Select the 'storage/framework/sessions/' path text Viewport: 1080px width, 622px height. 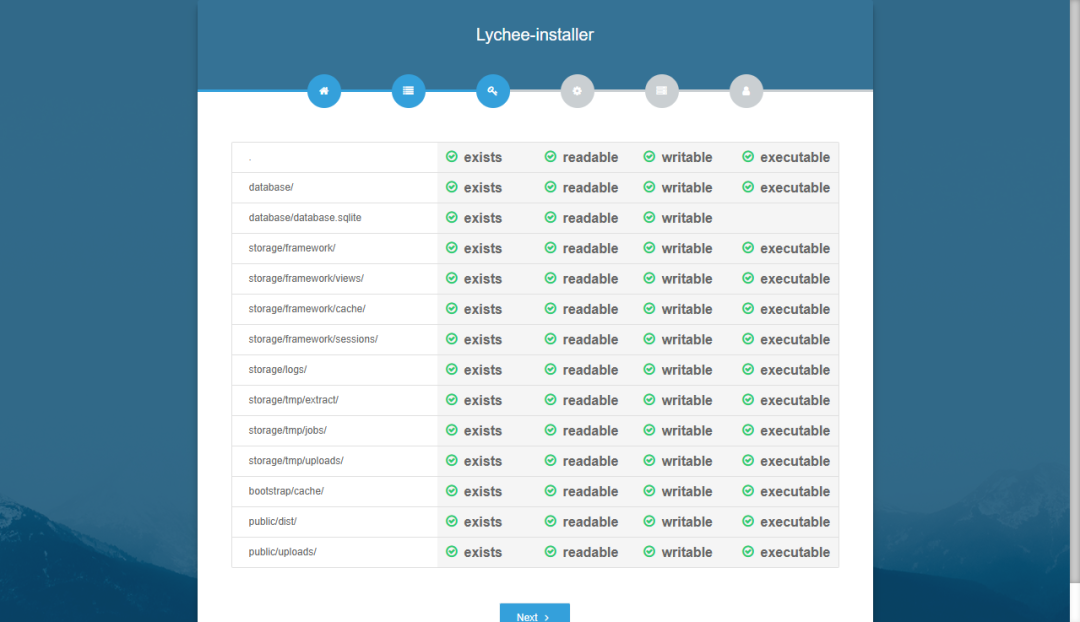(313, 339)
